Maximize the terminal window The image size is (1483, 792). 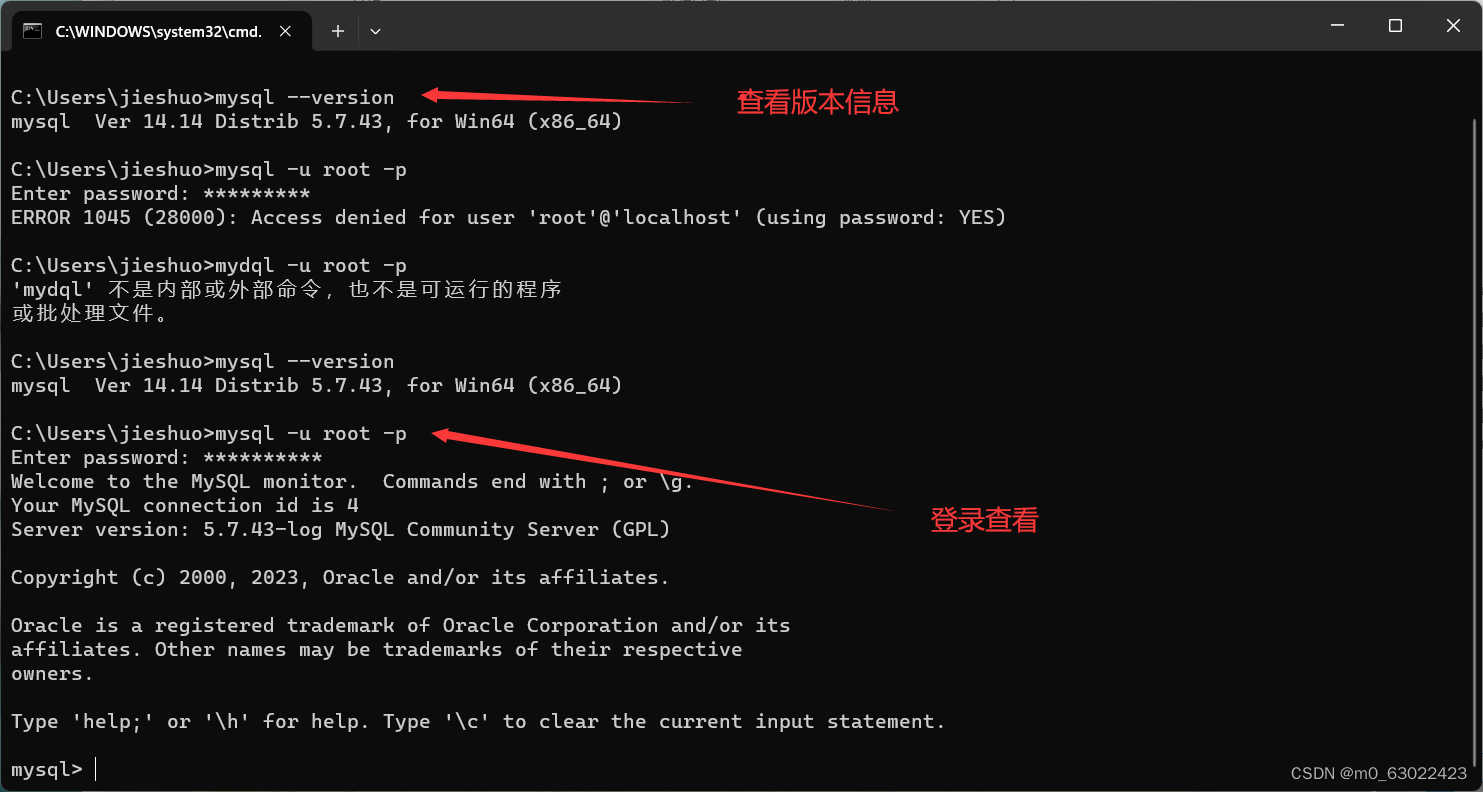coord(1395,25)
